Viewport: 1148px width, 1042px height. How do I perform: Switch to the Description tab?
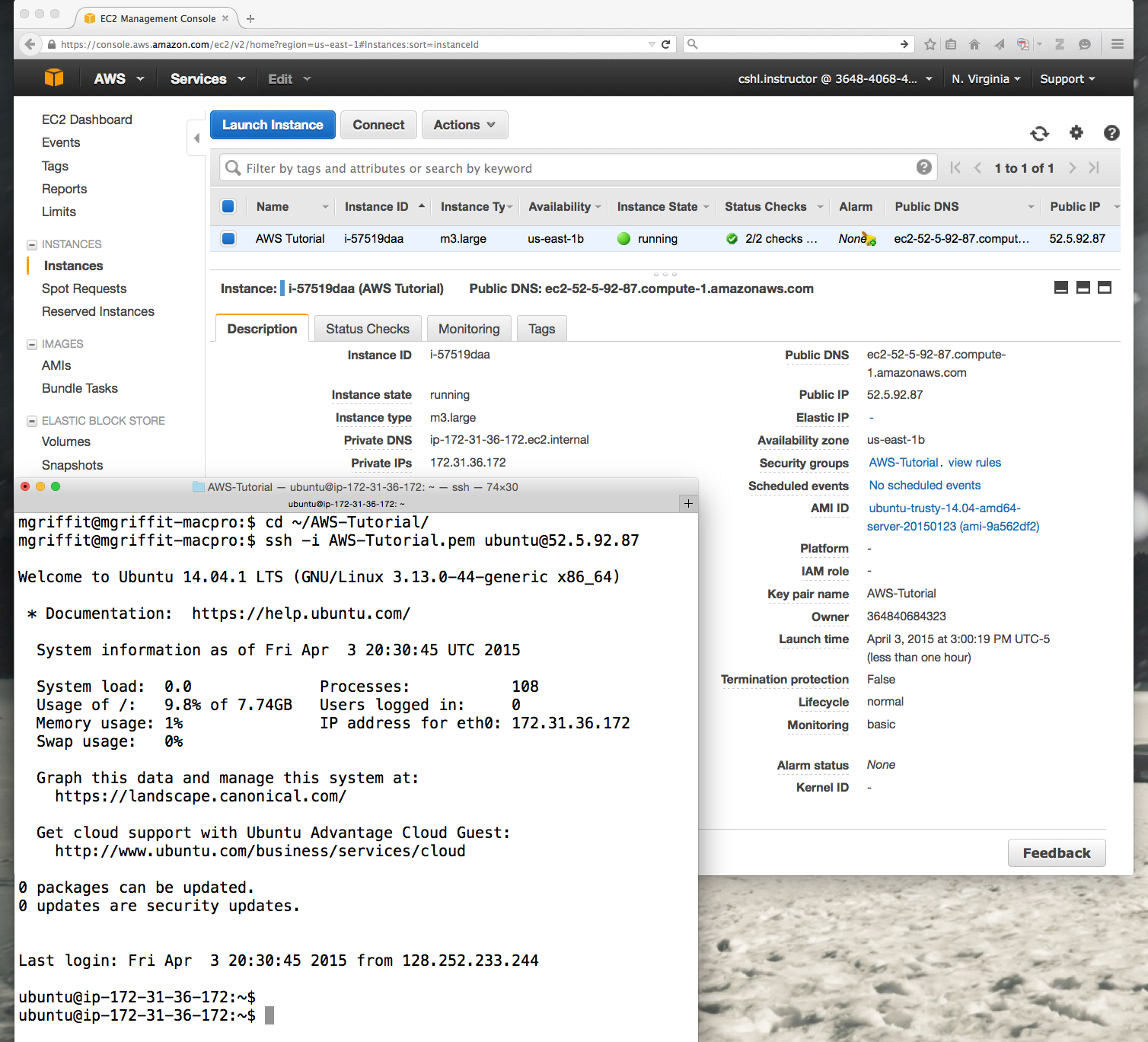(x=262, y=329)
